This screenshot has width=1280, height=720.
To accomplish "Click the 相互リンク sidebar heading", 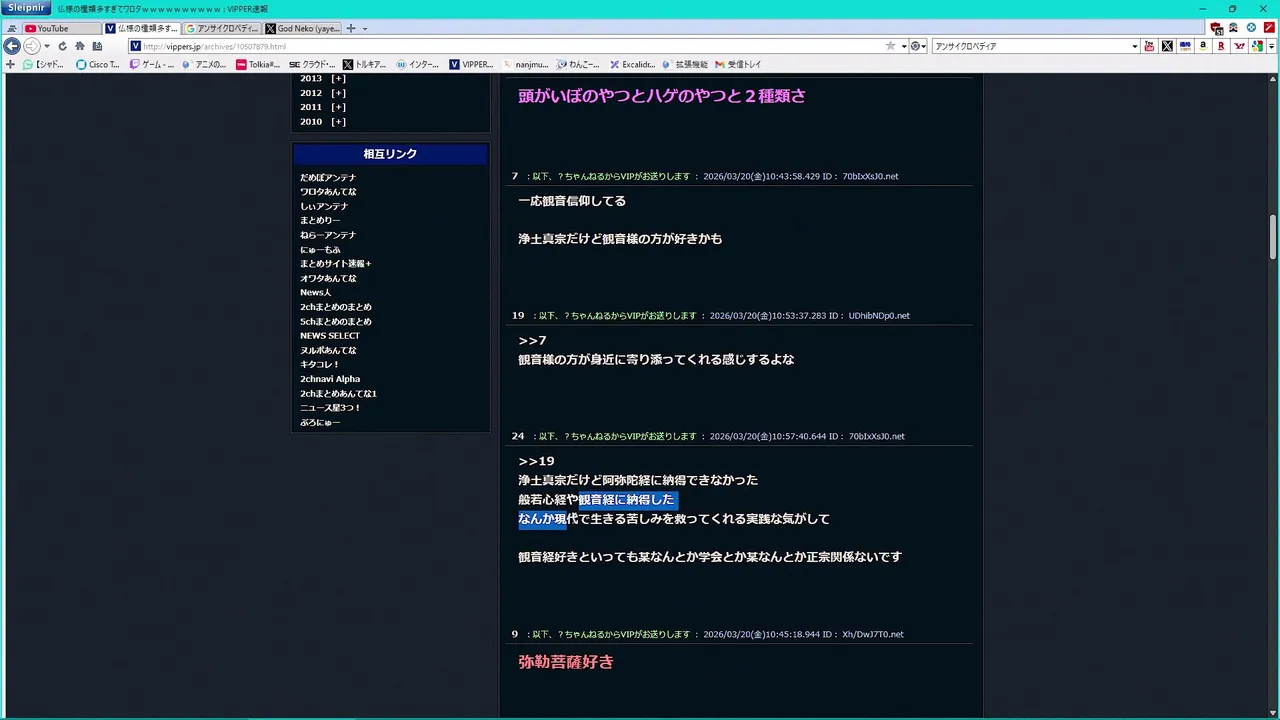I will coord(390,154).
